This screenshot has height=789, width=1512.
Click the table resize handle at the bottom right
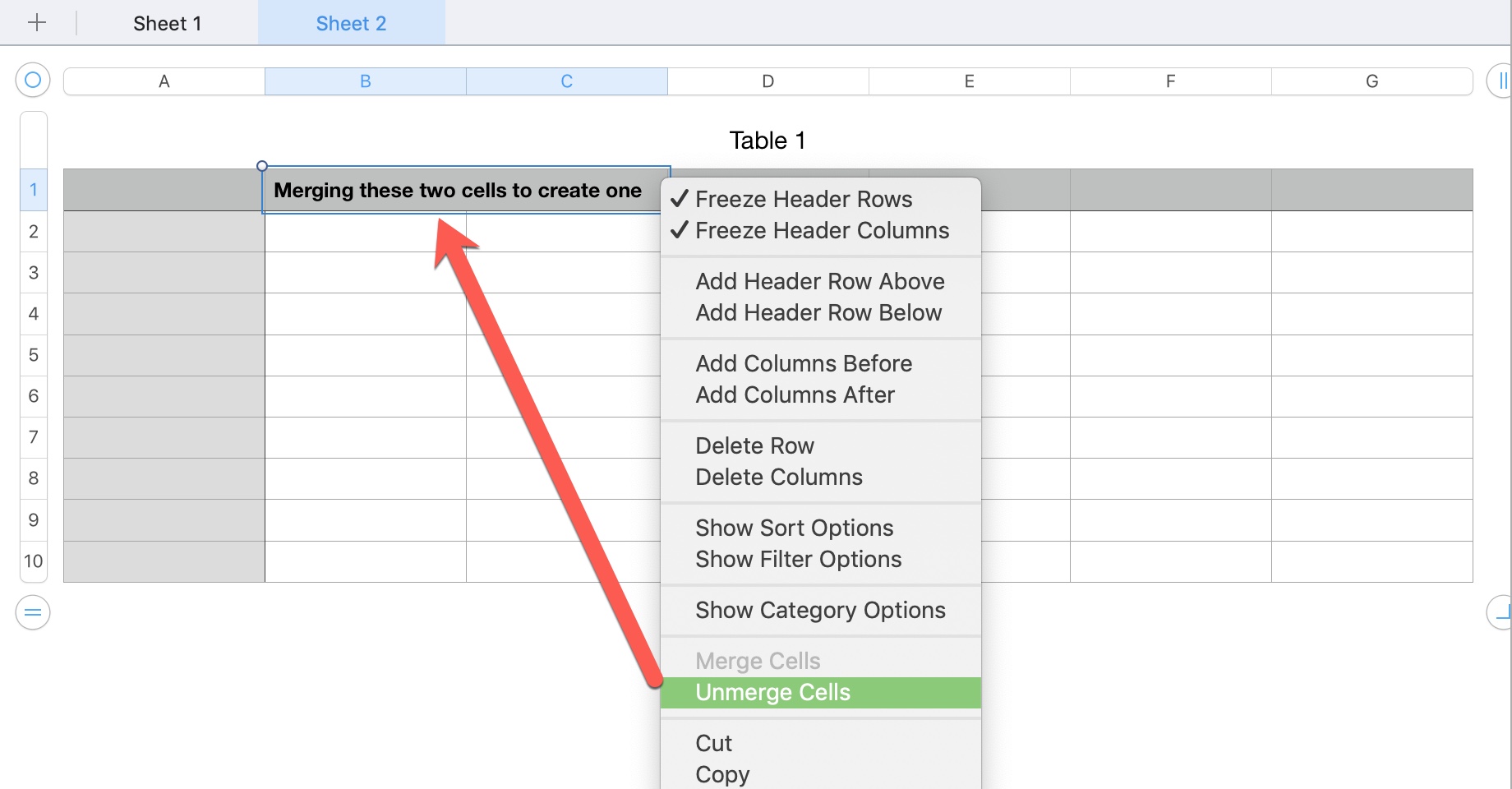[1501, 611]
